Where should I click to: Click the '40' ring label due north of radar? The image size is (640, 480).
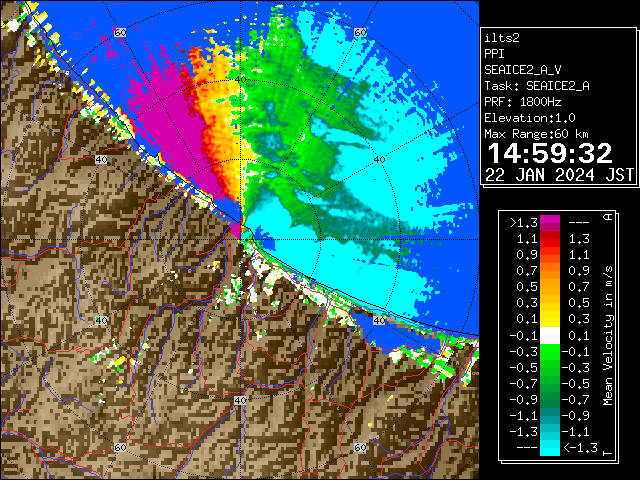tap(241, 80)
